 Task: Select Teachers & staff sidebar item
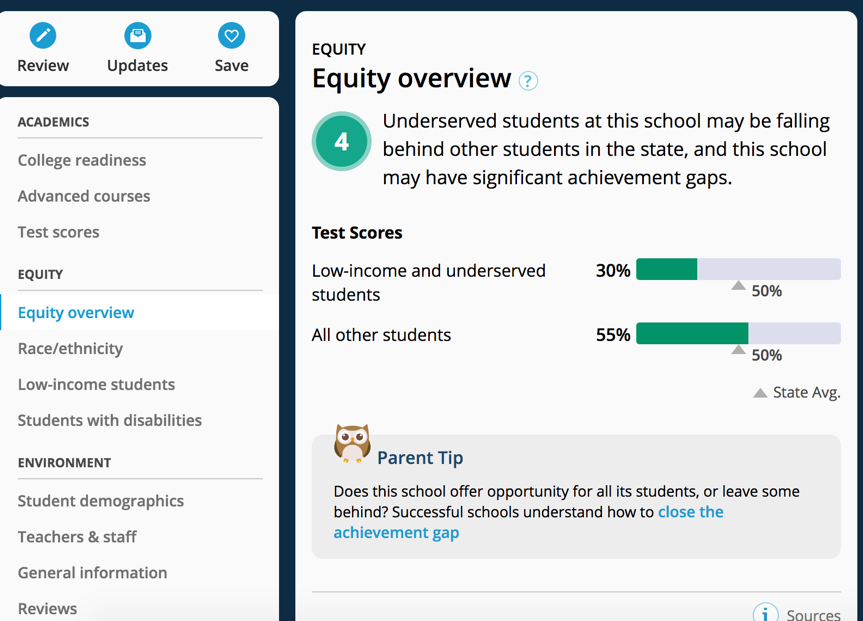(77, 537)
